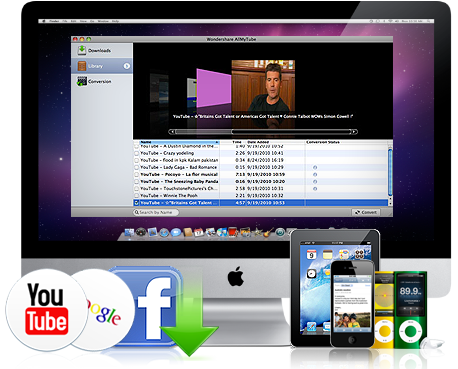Click date '8/24/2010 16:19' cell

pos(265,160)
